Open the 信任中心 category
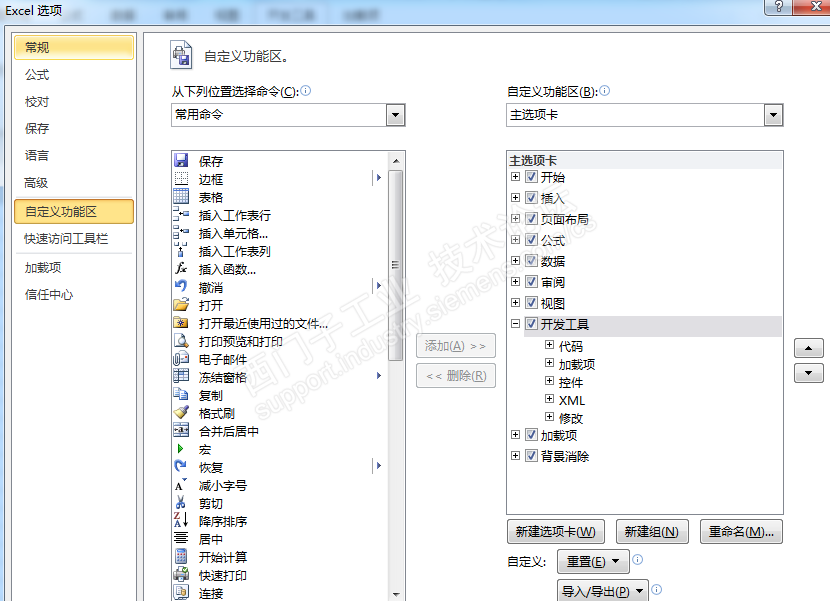The width and height of the screenshot is (830, 601). [x=74, y=294]
